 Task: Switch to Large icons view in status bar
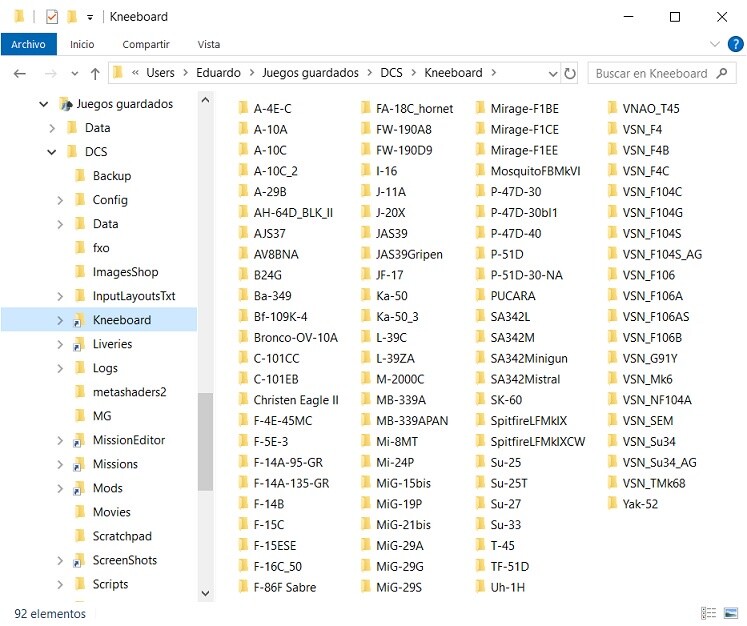point(731,613)
